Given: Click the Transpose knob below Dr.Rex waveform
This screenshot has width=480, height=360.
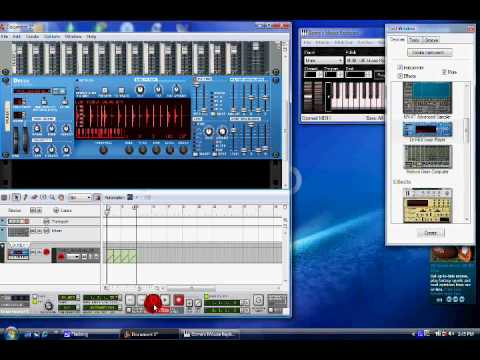Looking at the screenshot, I should pos(103,150).
